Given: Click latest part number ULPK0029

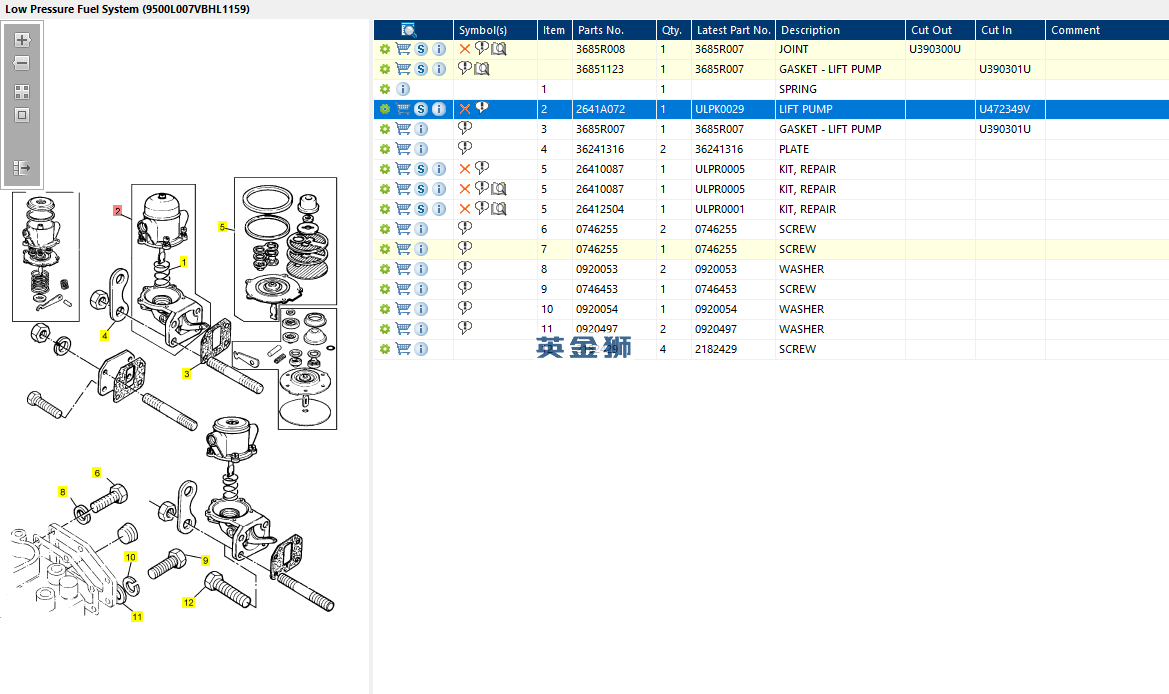Looking at the screenshot, I should pyautogui.click(x=719, y=109).
